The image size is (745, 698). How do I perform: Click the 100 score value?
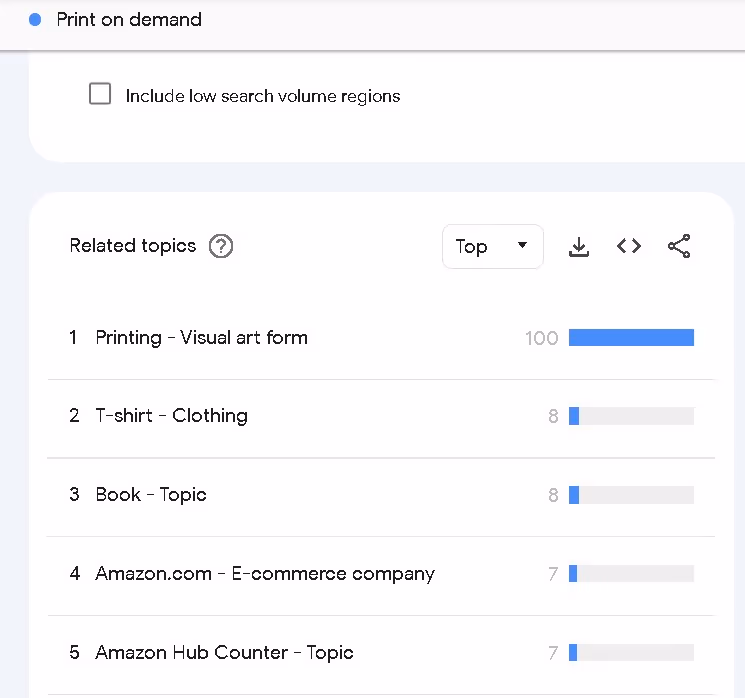(x=542, y=338)
